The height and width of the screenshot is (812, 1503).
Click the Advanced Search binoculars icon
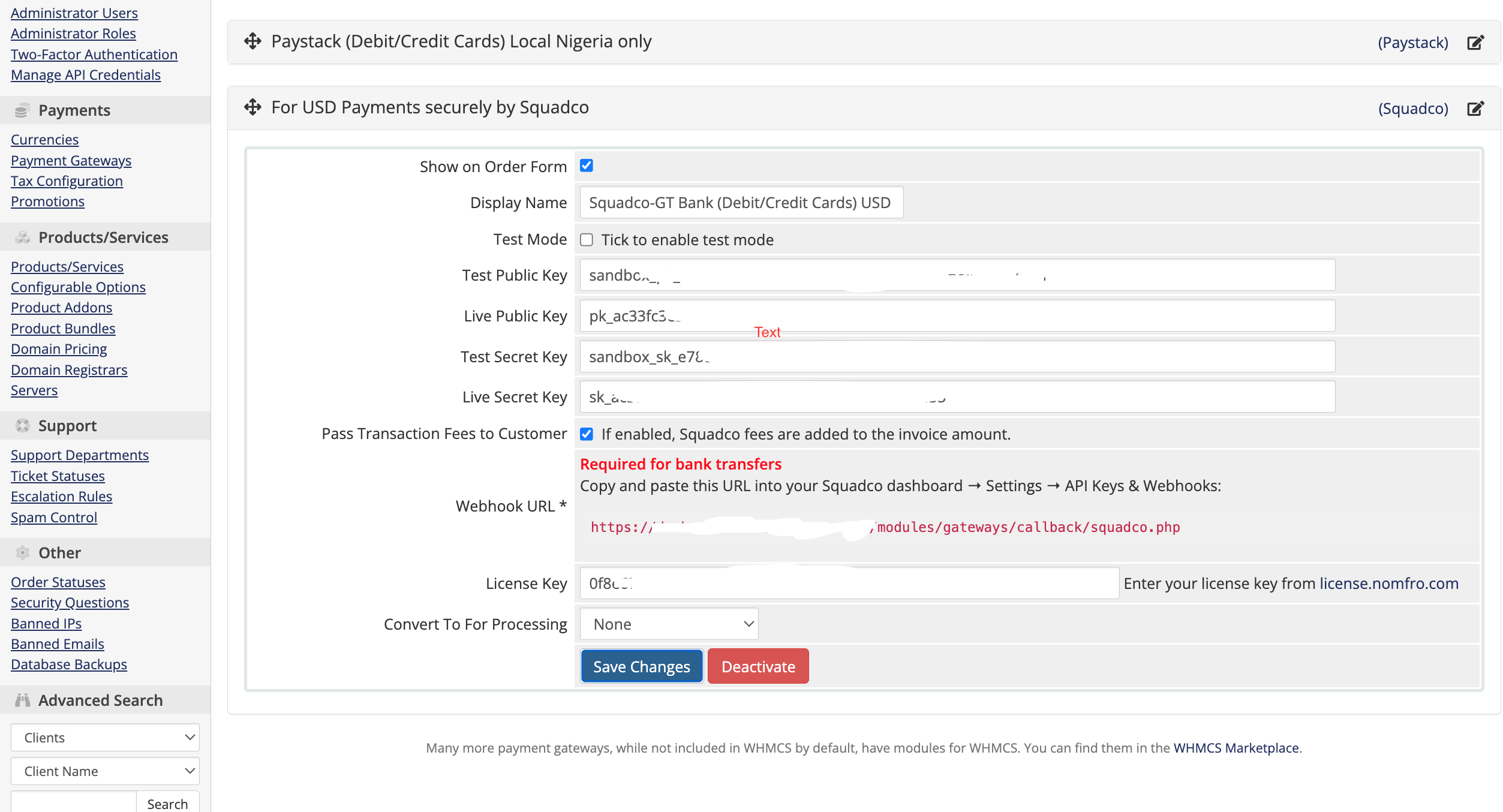pyautogui.click(x=22, y=700)
